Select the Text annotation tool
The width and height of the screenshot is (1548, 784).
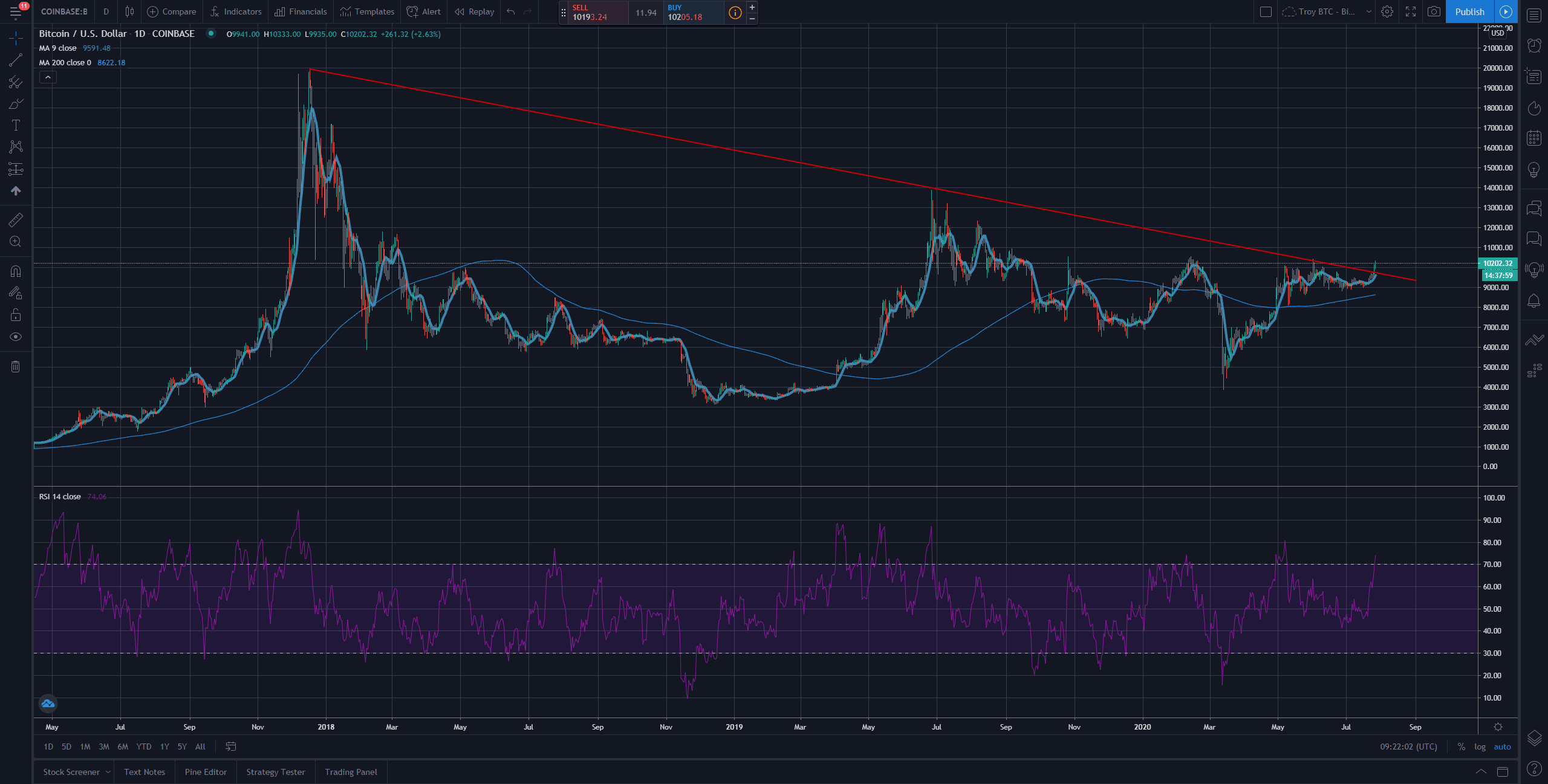(x=16, y=125)
